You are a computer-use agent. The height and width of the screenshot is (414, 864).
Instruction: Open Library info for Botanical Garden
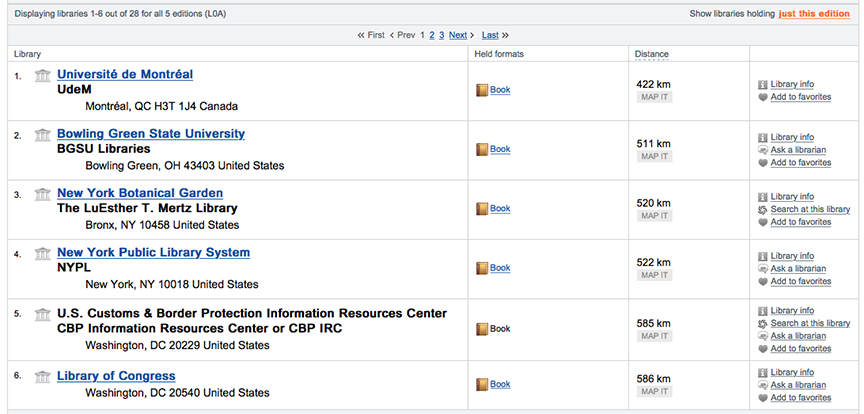[792, 197]
